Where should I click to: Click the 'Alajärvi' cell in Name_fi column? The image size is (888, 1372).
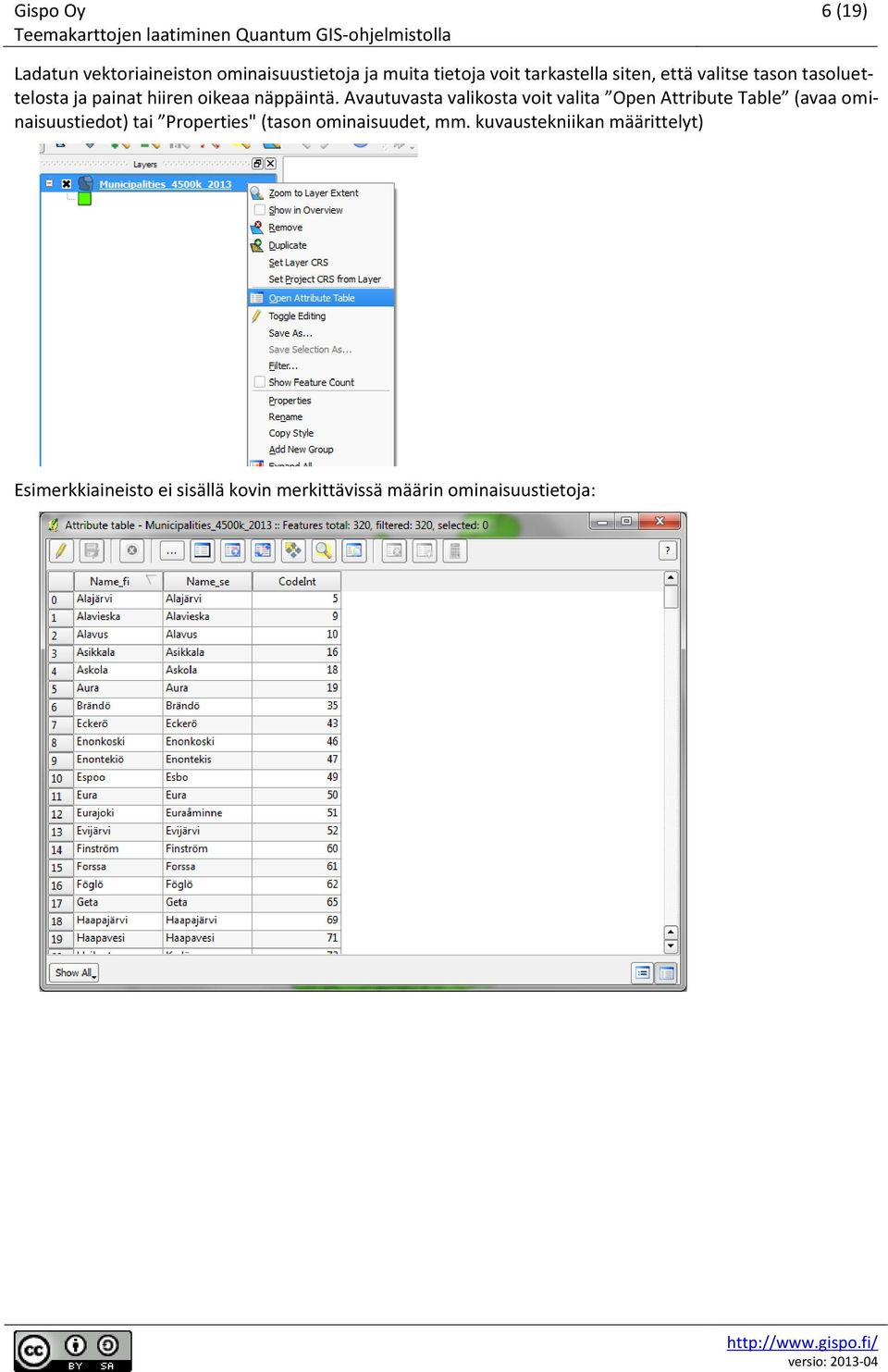[118, 599]
